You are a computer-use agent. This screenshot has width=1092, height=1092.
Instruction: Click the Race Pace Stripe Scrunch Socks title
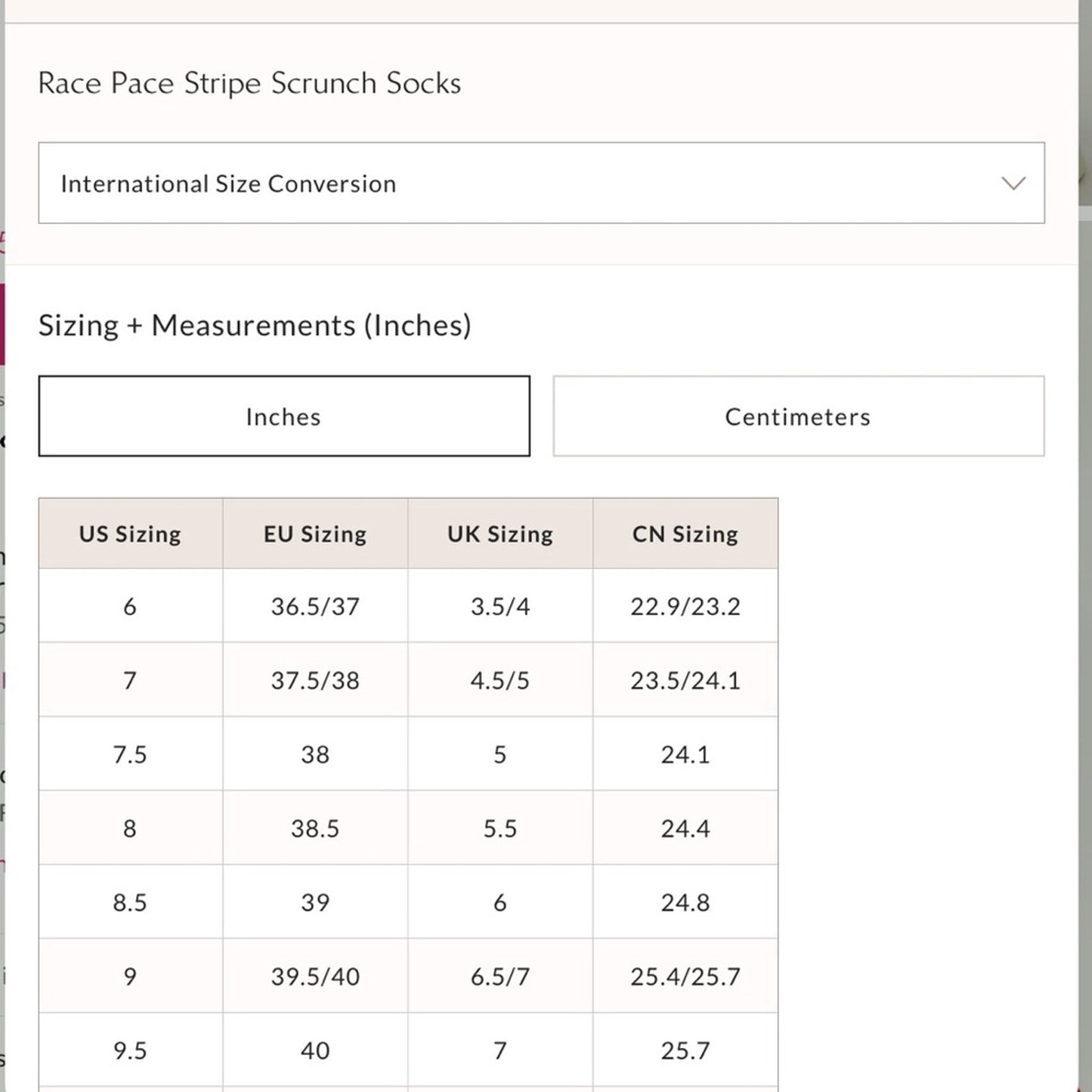(249, 83)
